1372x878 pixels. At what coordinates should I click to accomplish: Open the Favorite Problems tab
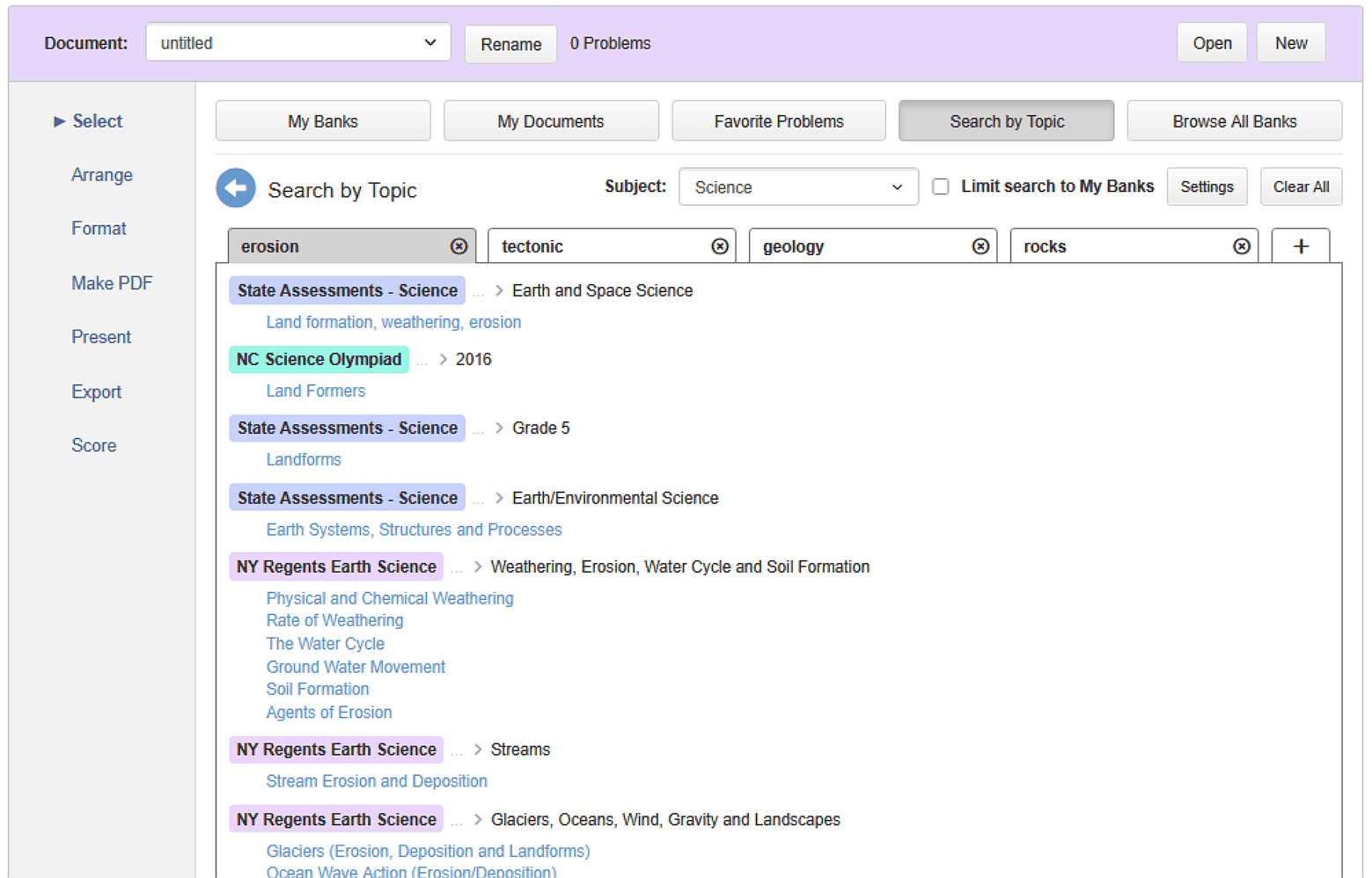pos(778,121)
